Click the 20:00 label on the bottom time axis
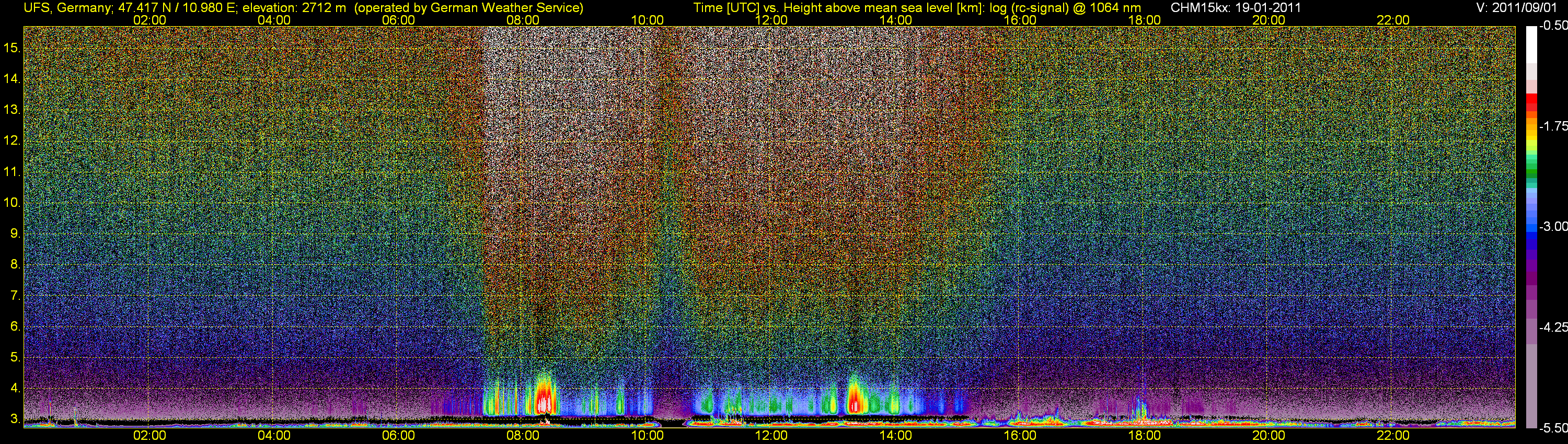Screen dimensions: 1568x444 (x=1269, y=436)
